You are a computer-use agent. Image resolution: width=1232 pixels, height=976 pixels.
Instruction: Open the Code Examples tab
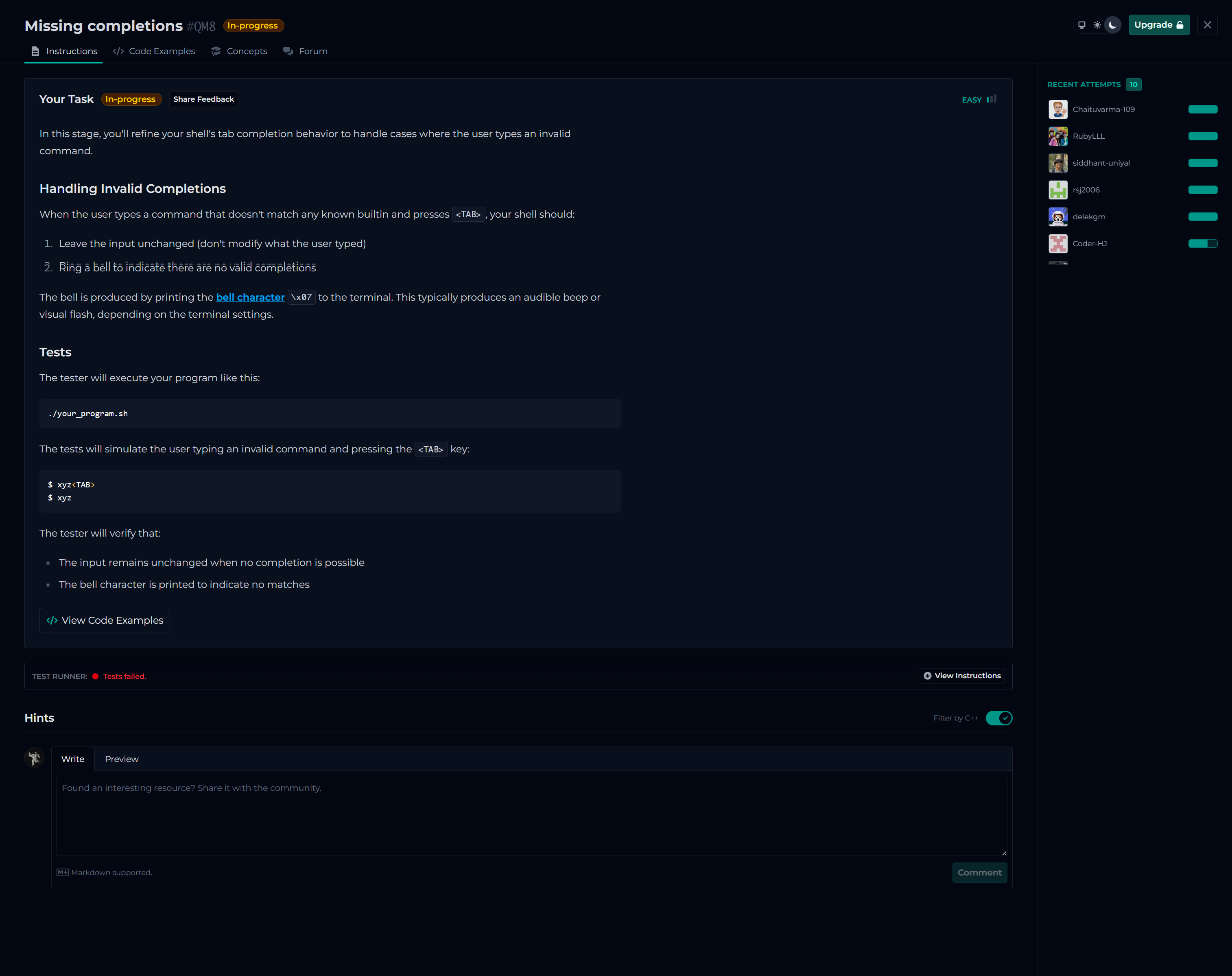(x=154, y=51)
